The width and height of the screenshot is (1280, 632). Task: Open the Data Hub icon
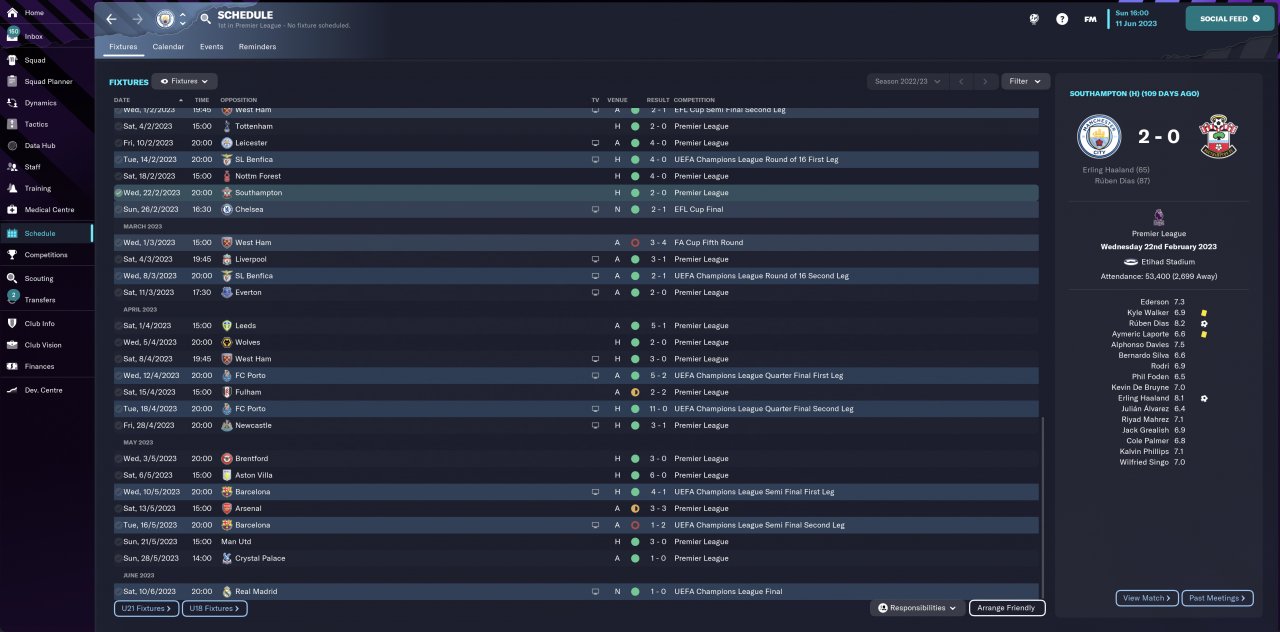[13, 145]
